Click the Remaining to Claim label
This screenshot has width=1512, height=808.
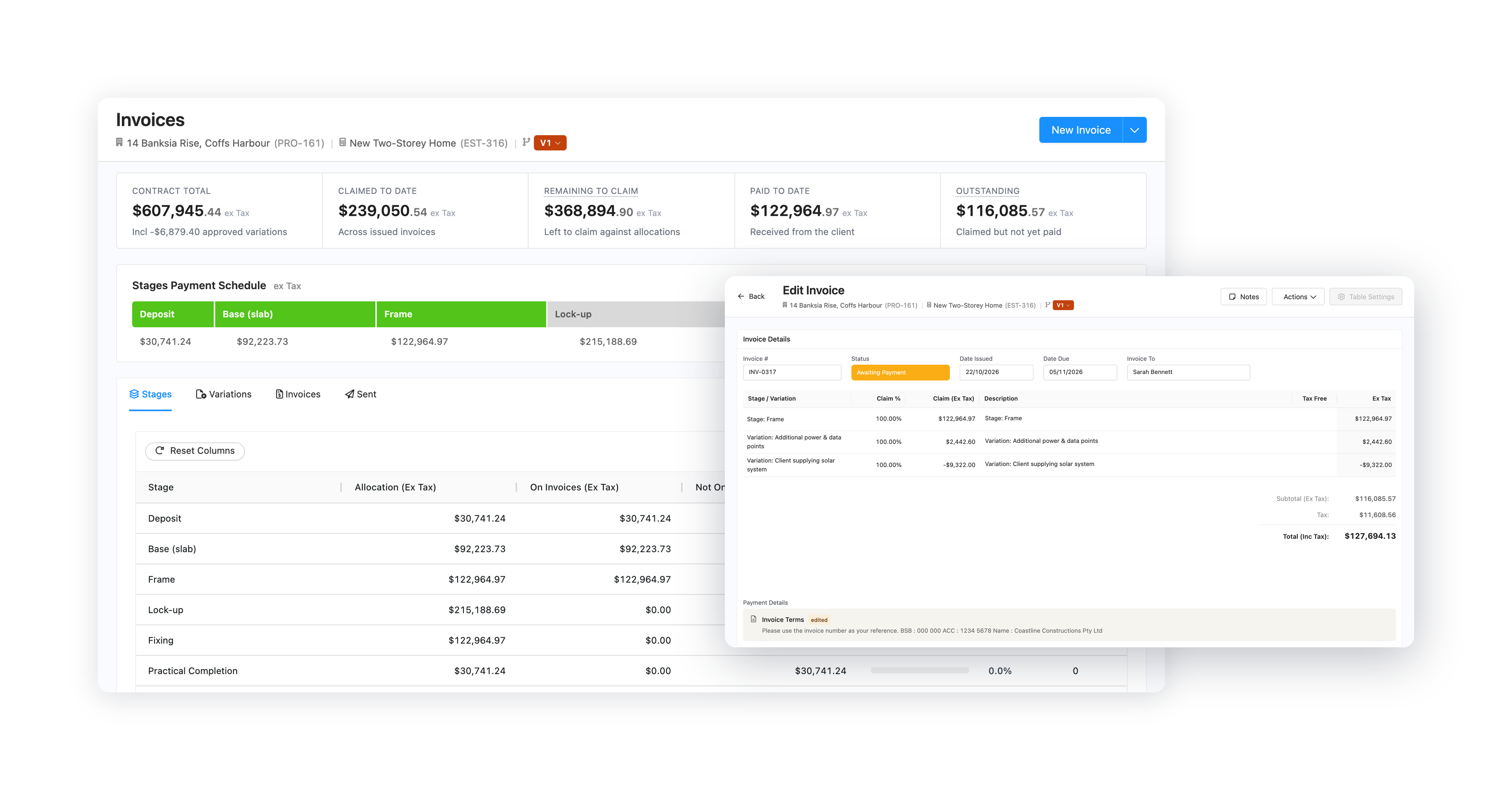point(591,191)
